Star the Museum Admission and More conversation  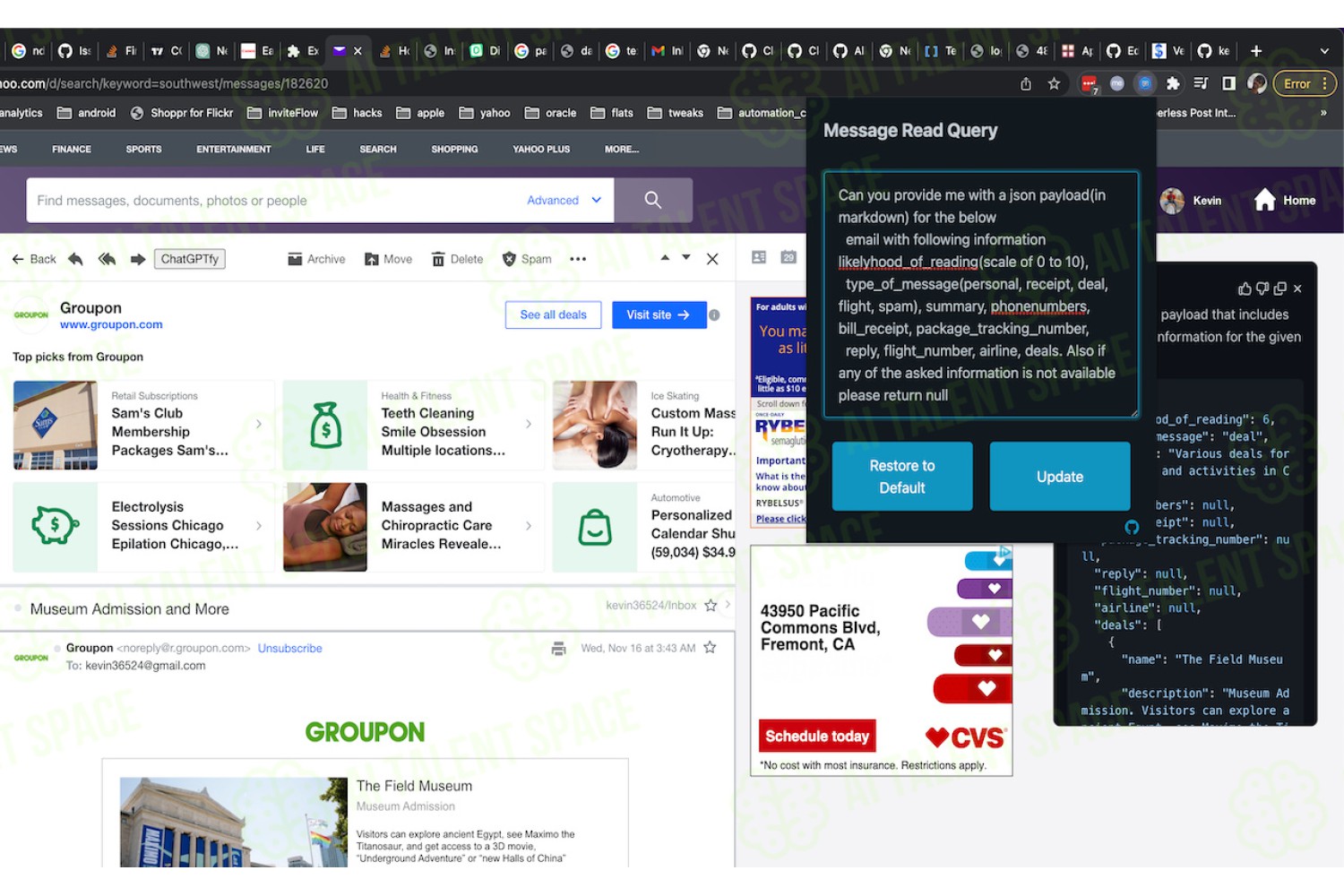pyautogui.click(x=711, y=606)
